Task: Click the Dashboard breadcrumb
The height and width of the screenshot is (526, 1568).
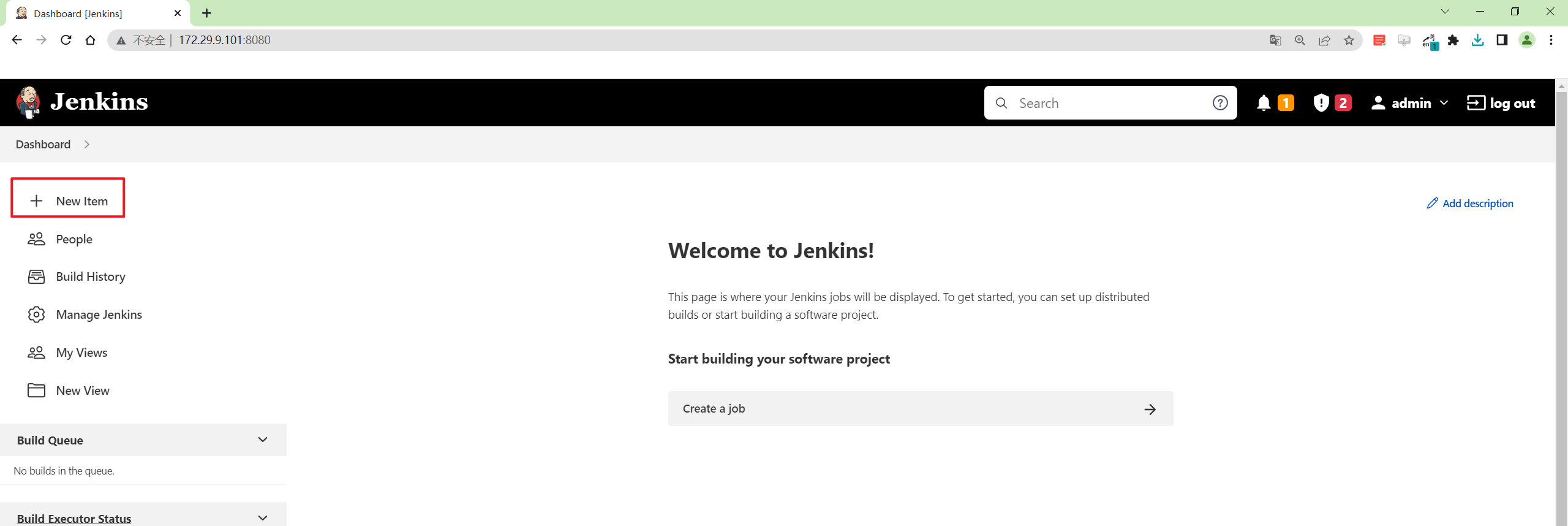Action: point(43,145)
